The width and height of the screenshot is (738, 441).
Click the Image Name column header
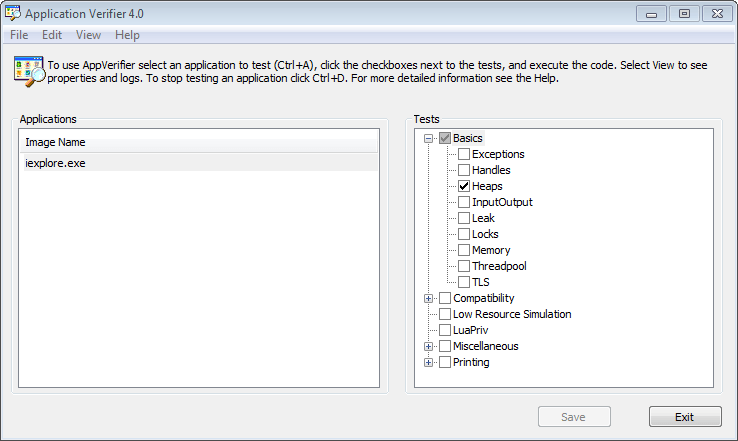199,142
